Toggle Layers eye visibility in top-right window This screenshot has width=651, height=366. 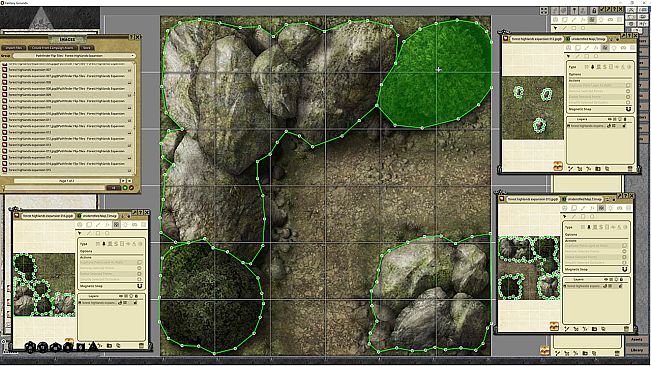tap(609, 119)
